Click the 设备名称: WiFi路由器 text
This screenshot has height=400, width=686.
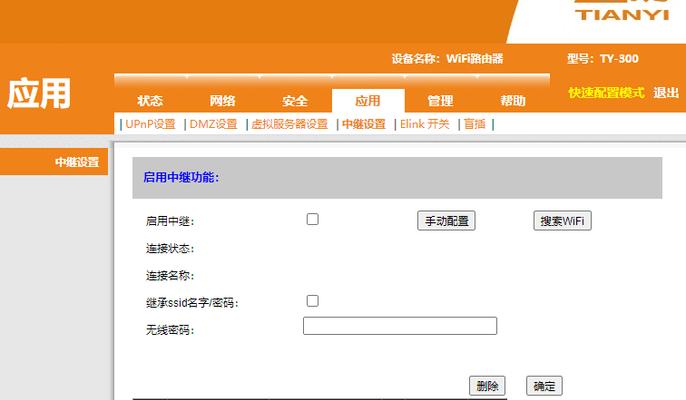point(447,59)
